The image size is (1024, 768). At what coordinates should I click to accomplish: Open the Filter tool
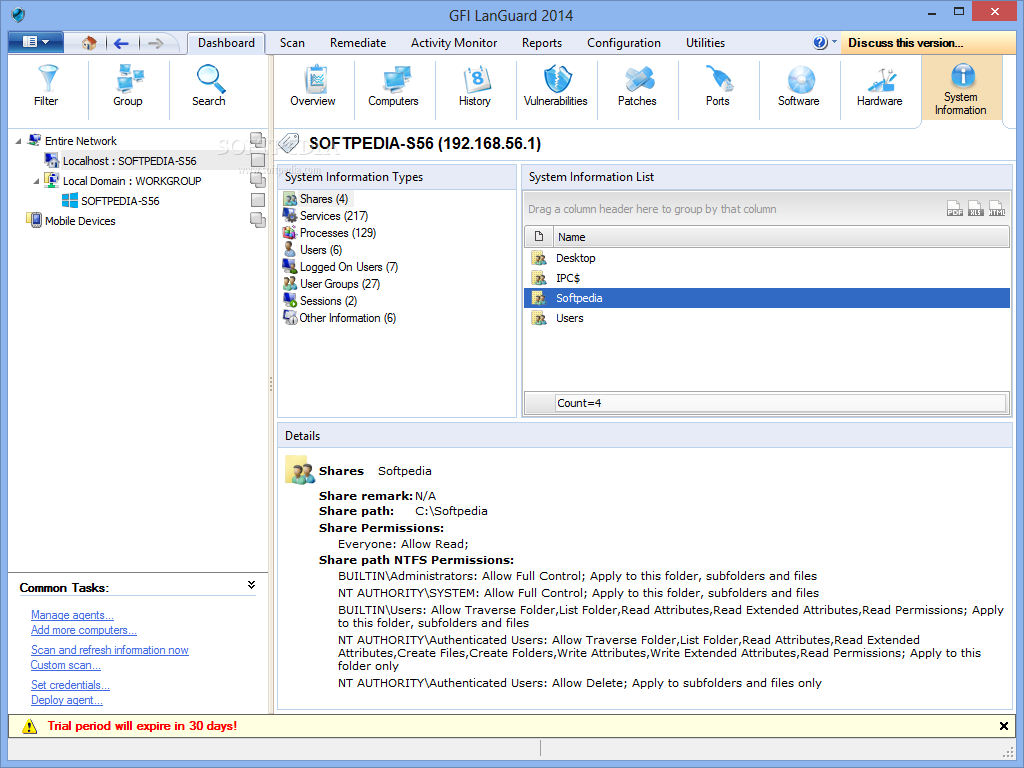pos(46,86)
